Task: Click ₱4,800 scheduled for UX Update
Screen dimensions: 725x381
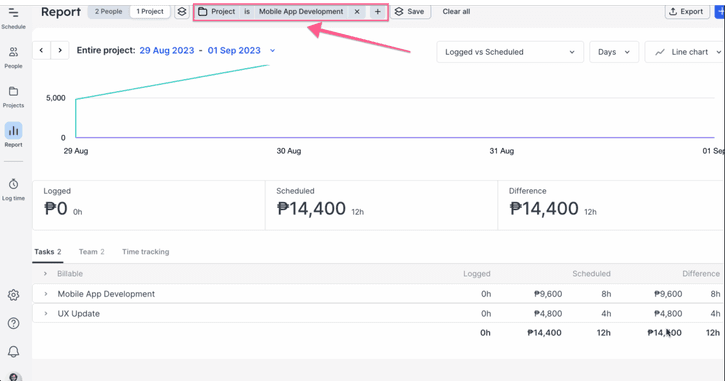Action: [x=548, y=313]
